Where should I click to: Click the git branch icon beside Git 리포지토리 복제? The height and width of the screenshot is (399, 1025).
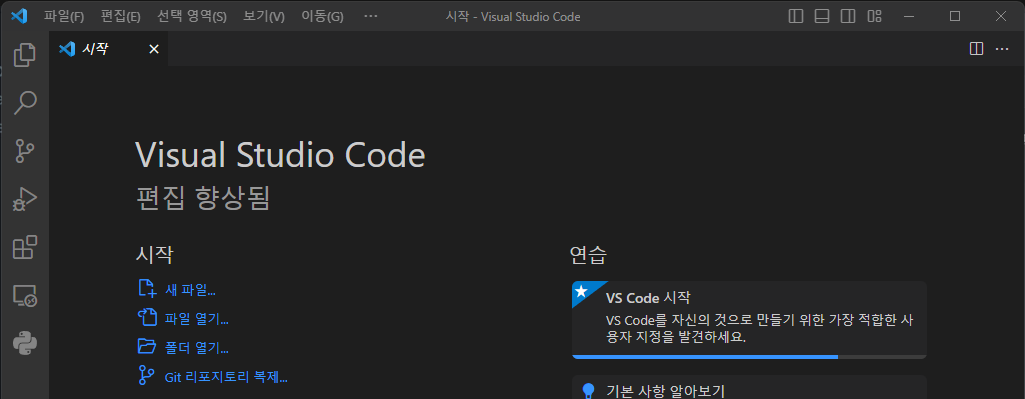pyautogui.click(x=147, y=376)
